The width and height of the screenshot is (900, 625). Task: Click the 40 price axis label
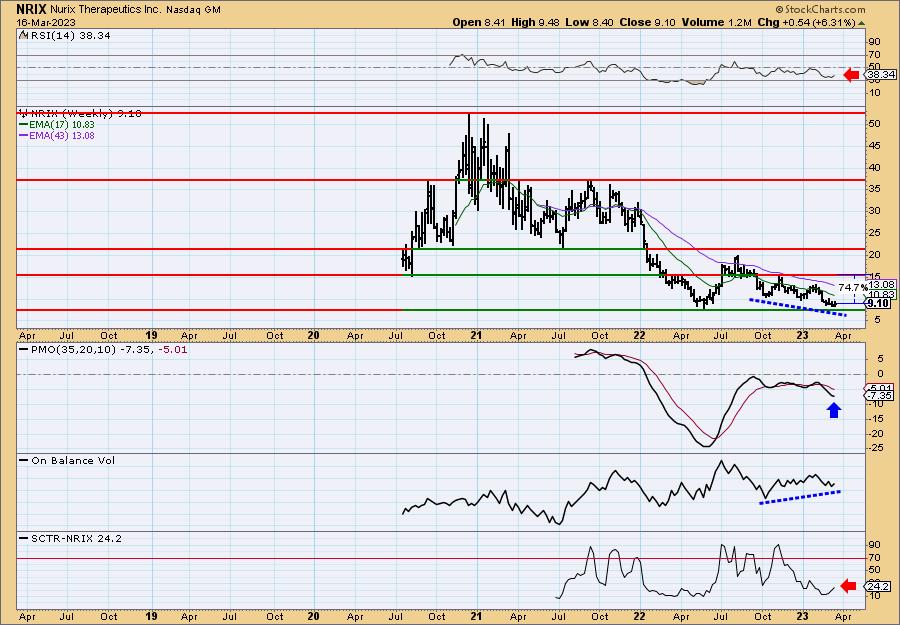coord(874,168)
